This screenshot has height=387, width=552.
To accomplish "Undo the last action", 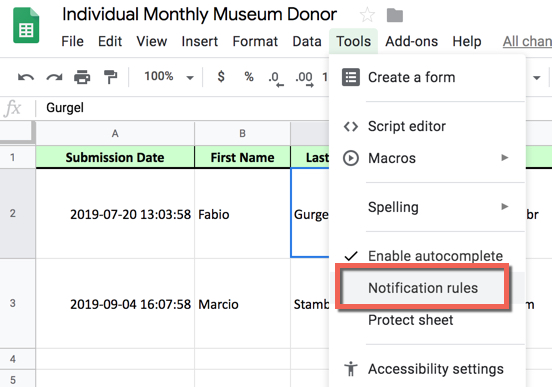I will pyautogui.click(x=26, y=77).
